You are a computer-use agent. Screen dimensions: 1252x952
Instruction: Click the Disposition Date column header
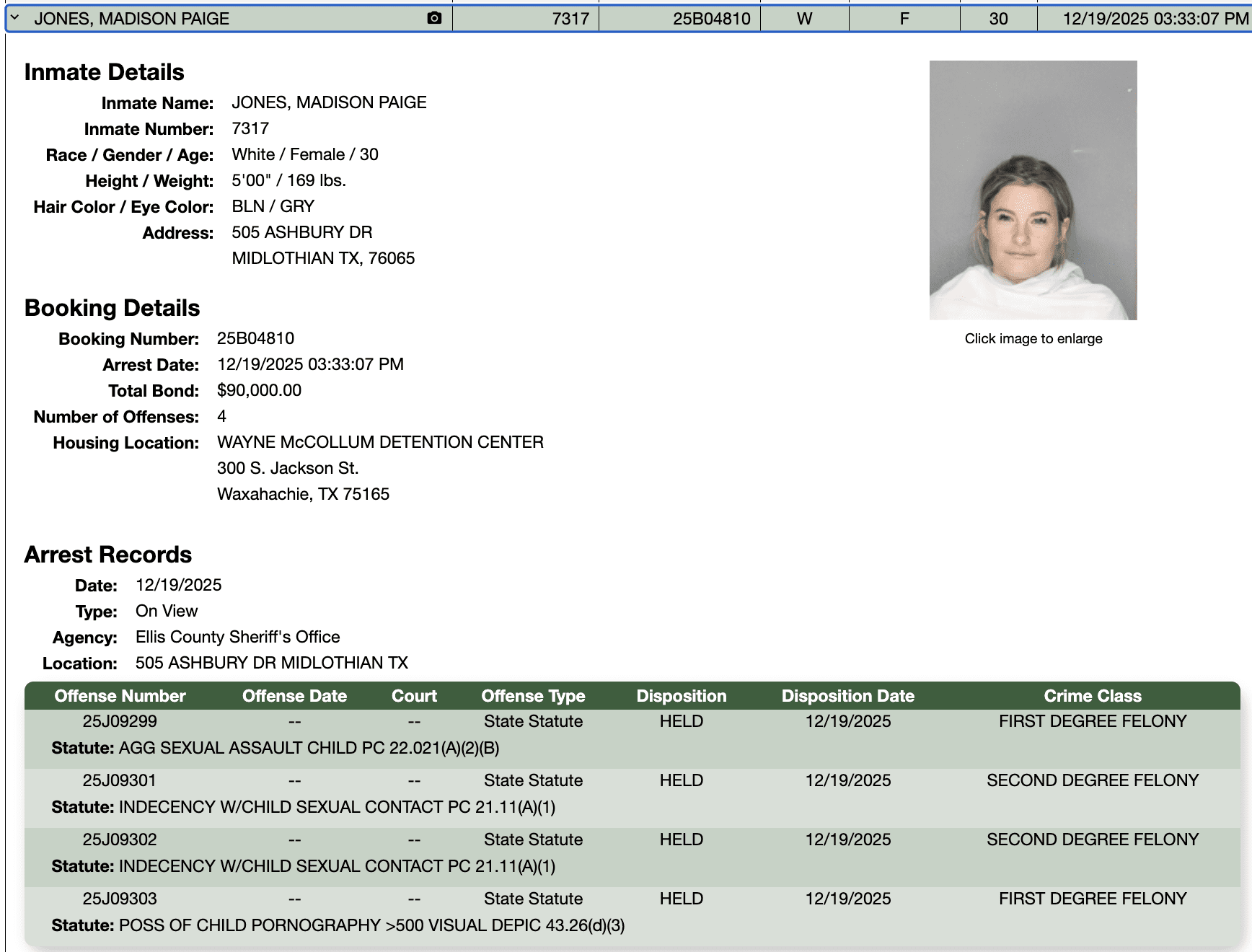pos(847,695)
